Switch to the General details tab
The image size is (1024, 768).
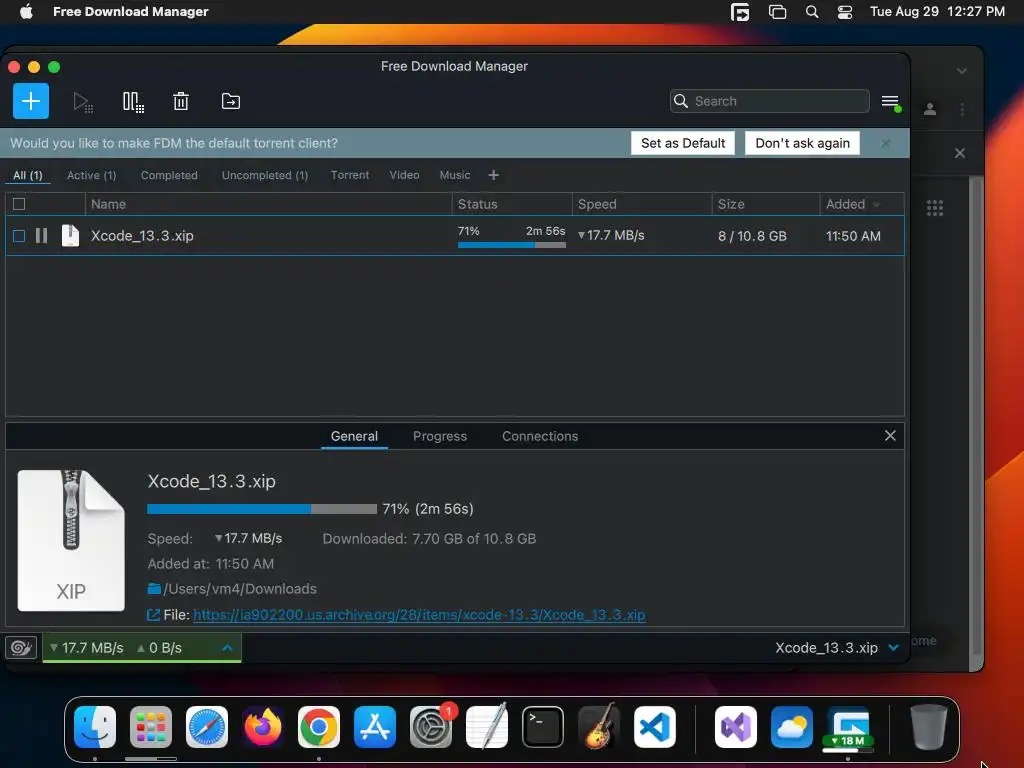354,436
